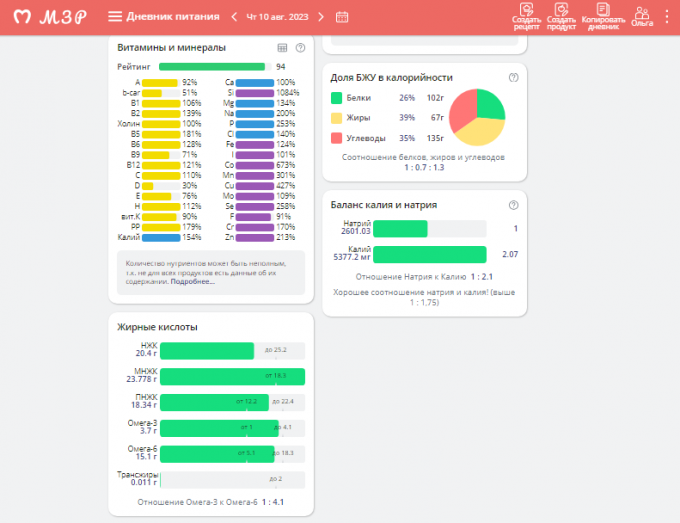Click the green Белки color swatch

point(336,98)
